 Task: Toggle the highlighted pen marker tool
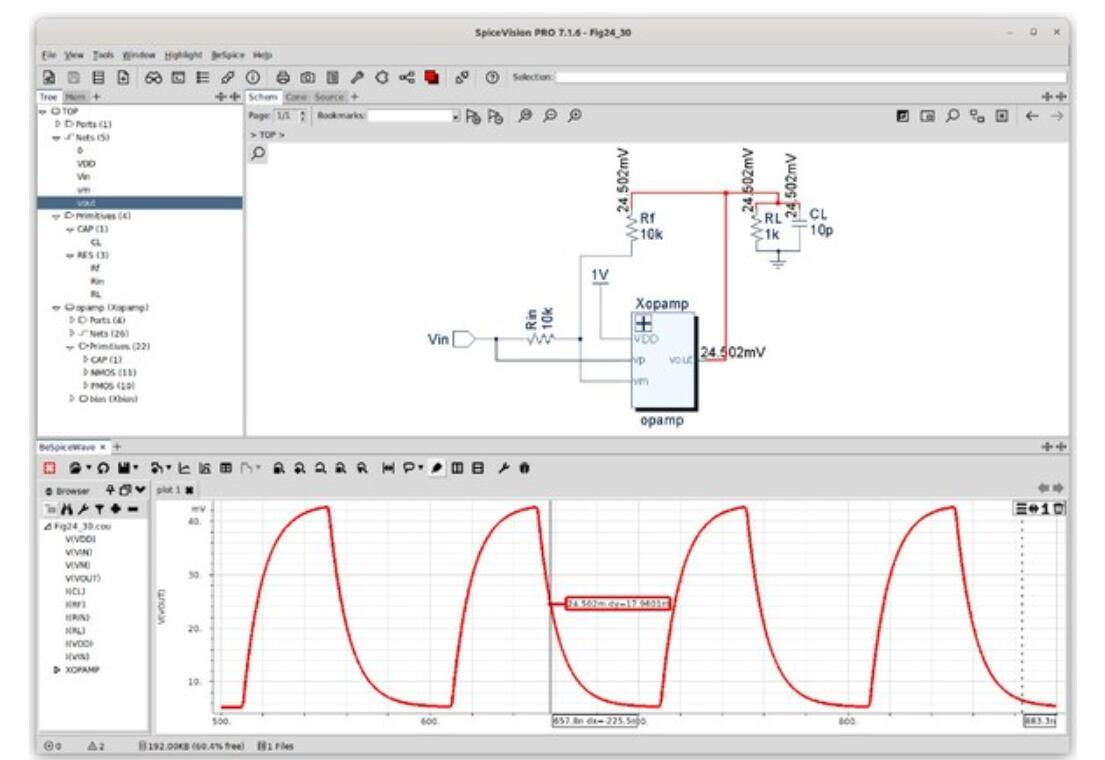point(437,467)
